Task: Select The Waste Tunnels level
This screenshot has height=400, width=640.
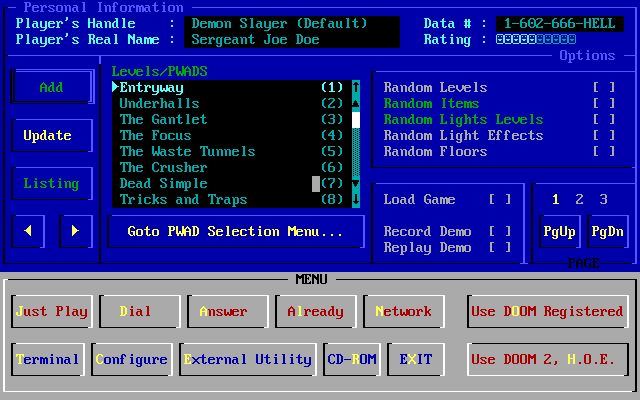Action: point(231,151)
